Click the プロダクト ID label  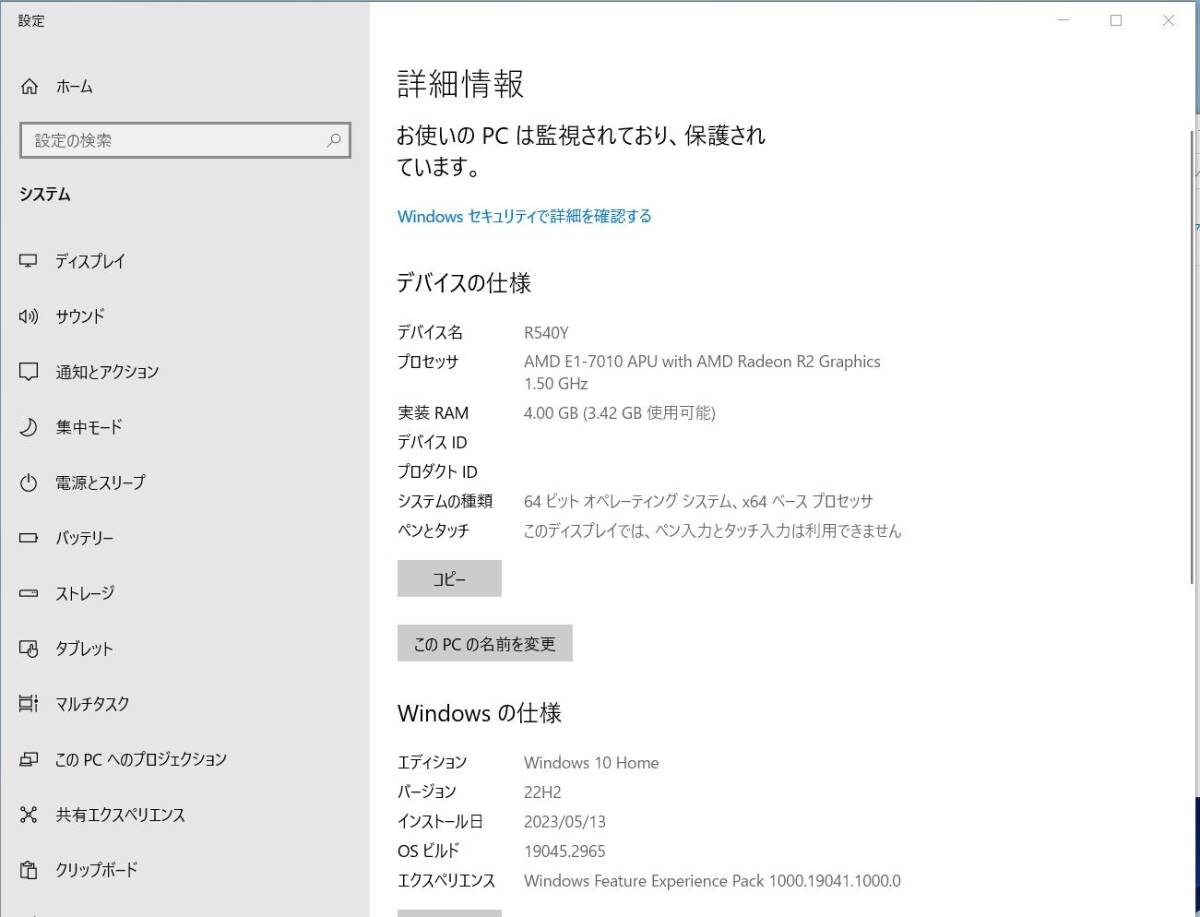coord(437,472)
